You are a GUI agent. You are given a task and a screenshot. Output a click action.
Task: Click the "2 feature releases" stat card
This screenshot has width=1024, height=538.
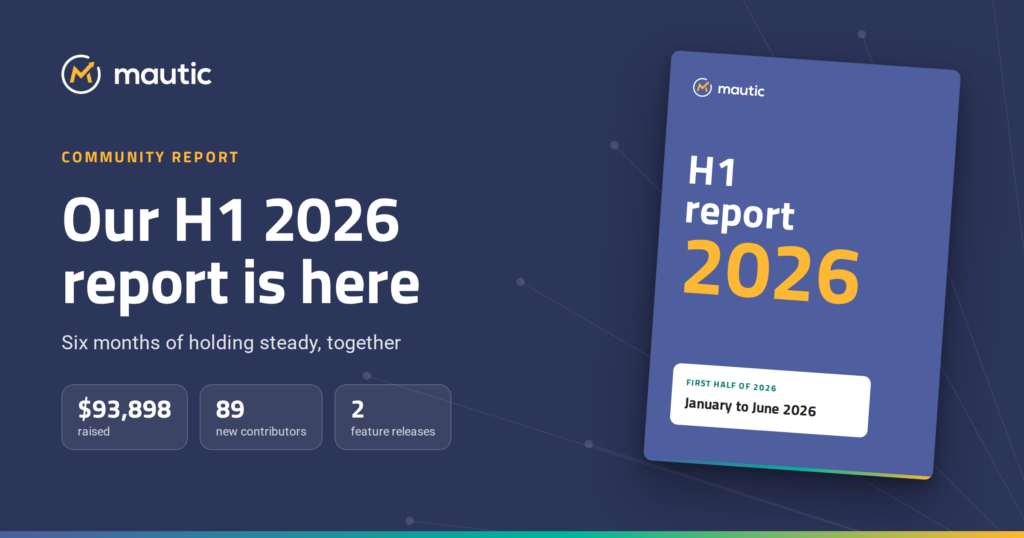(x=392, y=417)
